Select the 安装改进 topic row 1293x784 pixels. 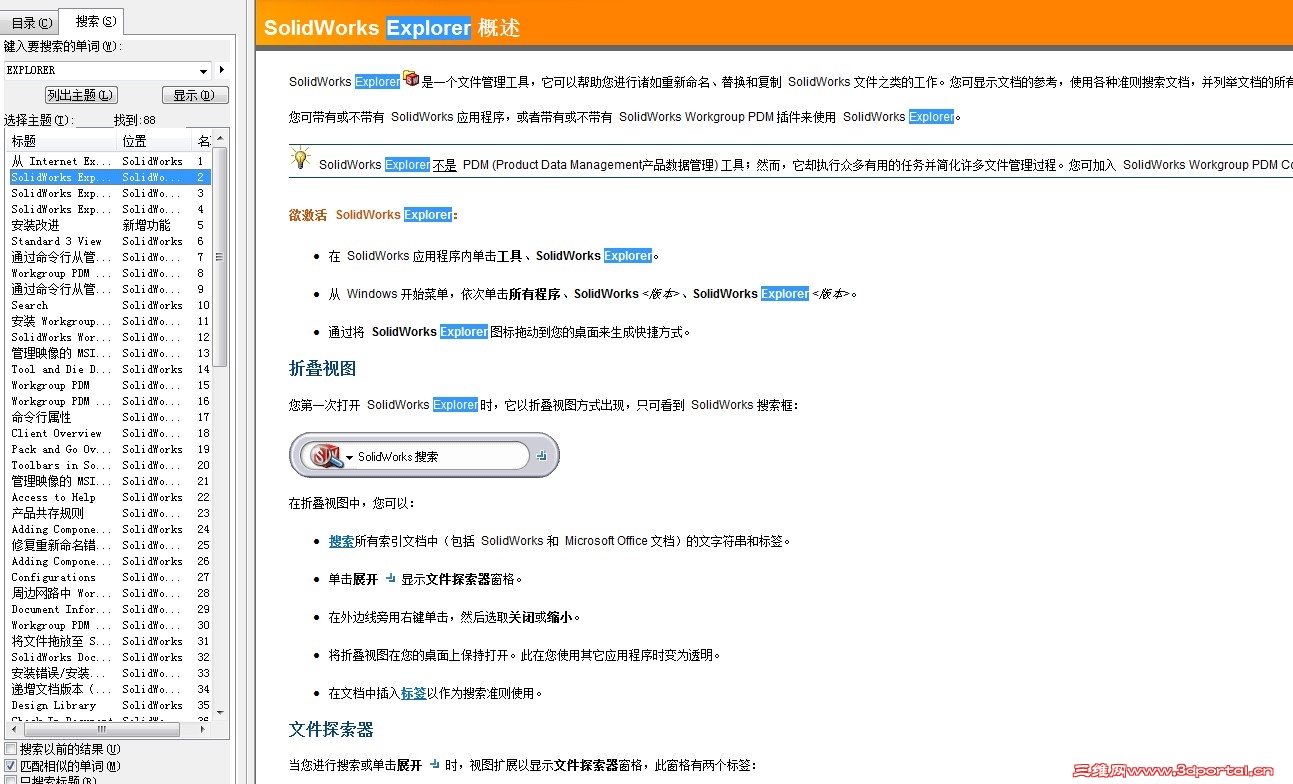(110, 225)
